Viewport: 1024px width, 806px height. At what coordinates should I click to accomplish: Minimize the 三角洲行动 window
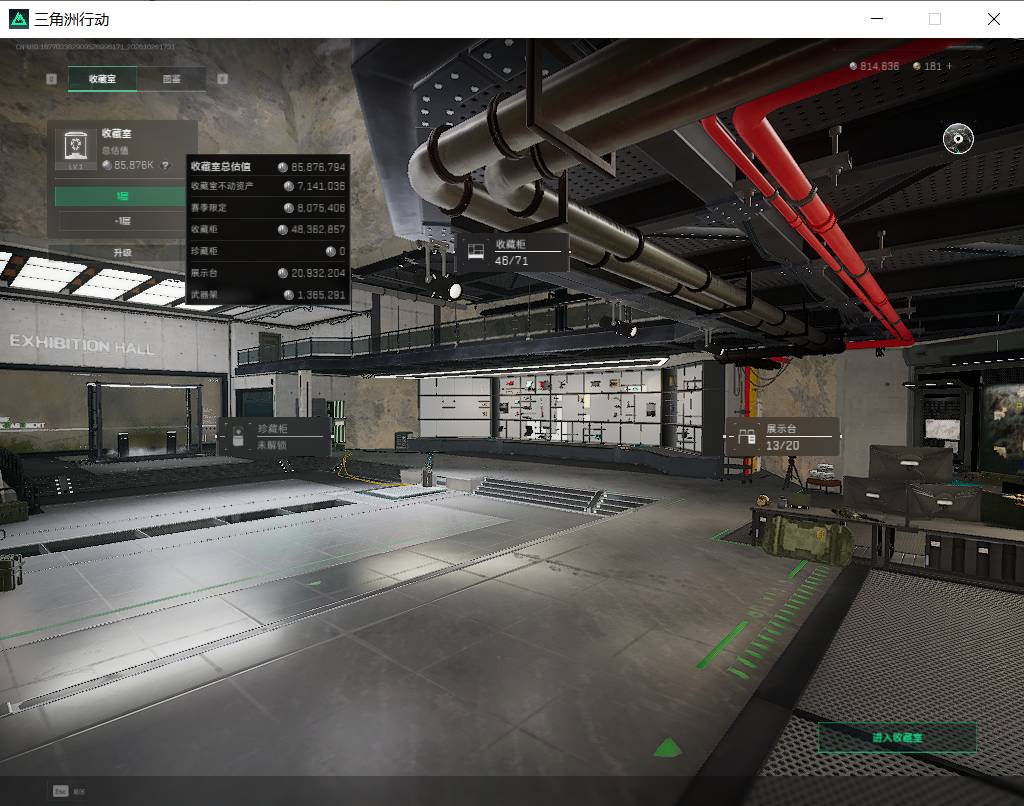(x=877, y=19)
